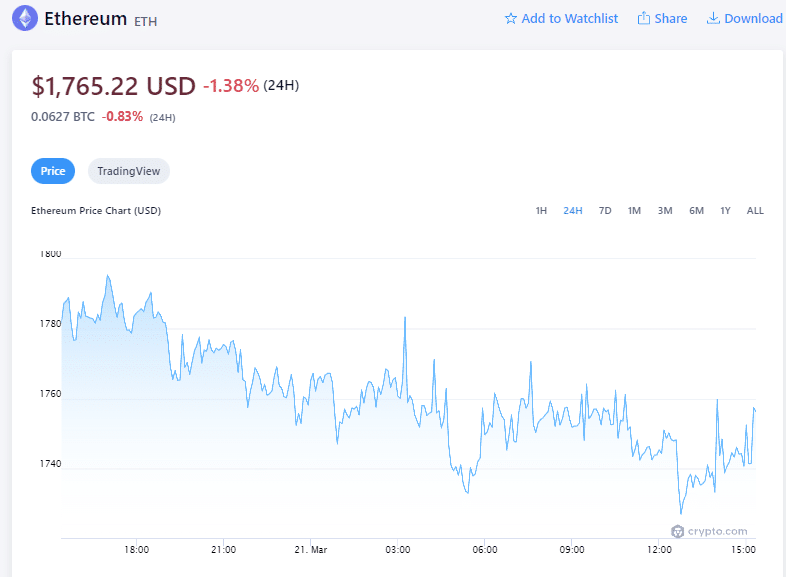Click the 1760 y-axis label
Screen dimensions: 786x577
click(x=50, y=394)
